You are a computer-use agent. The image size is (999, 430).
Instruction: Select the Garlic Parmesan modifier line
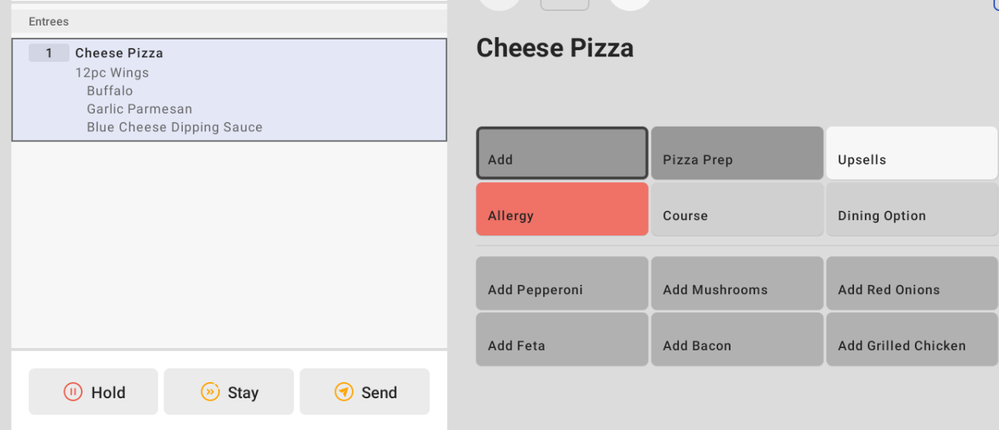[139, 109]
